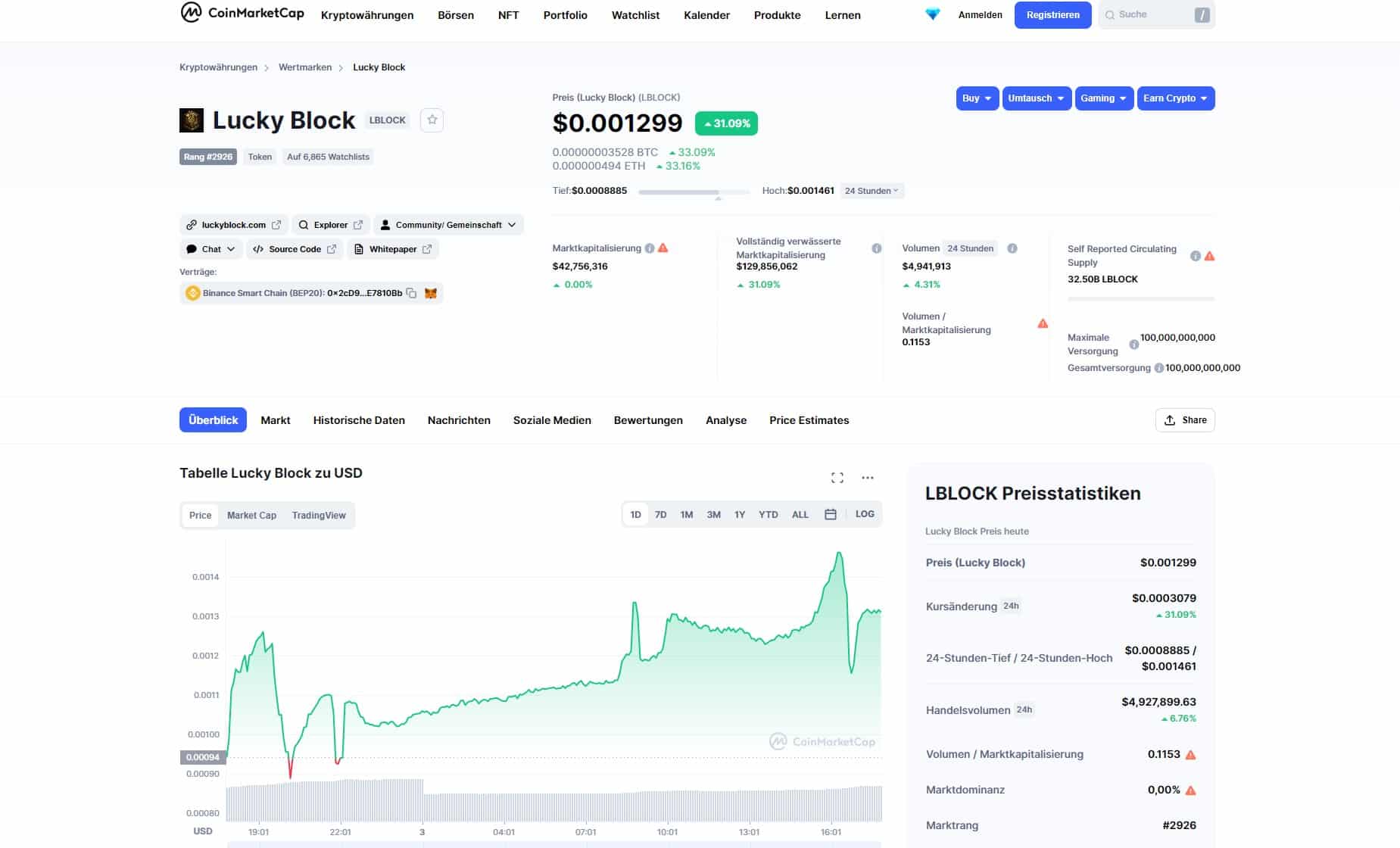1400x848 pixels.
Task: Show info for Marktkapitalisierung
Action: pyautogui.click(x=649, y=248)
